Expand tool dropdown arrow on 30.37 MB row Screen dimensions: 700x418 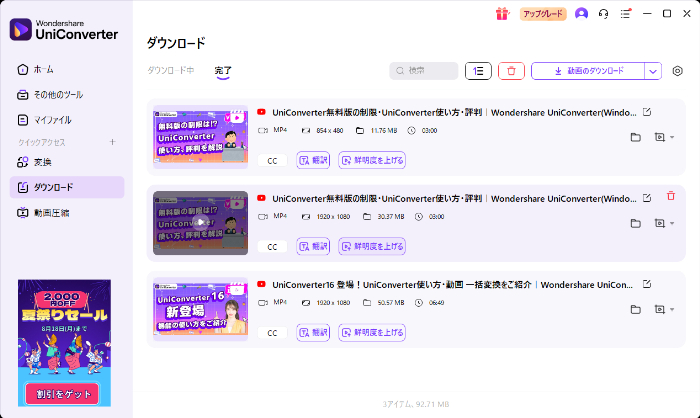point(672,223)
